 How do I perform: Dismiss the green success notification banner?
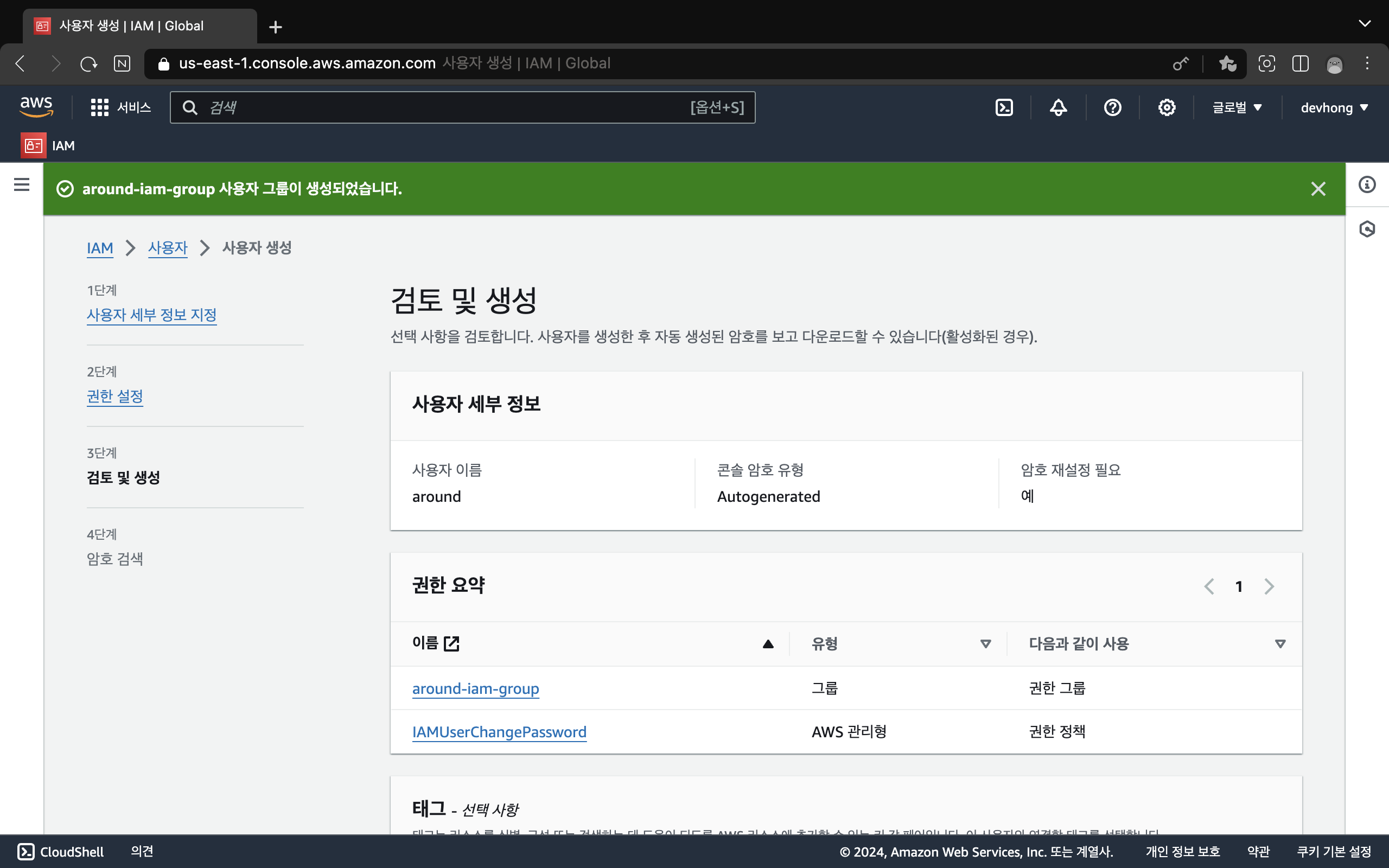1318,188
